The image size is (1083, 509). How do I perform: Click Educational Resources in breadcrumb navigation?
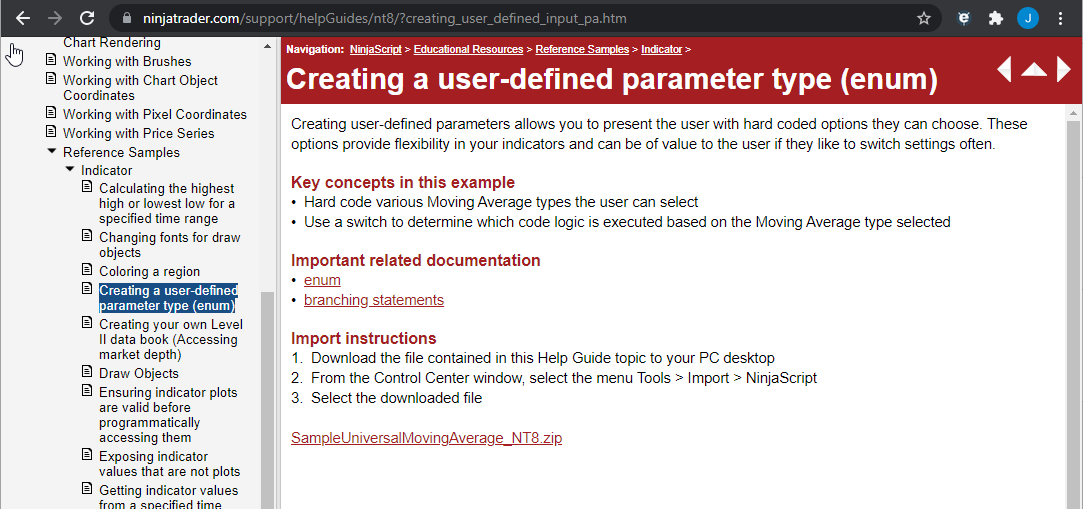coord(468,49)
